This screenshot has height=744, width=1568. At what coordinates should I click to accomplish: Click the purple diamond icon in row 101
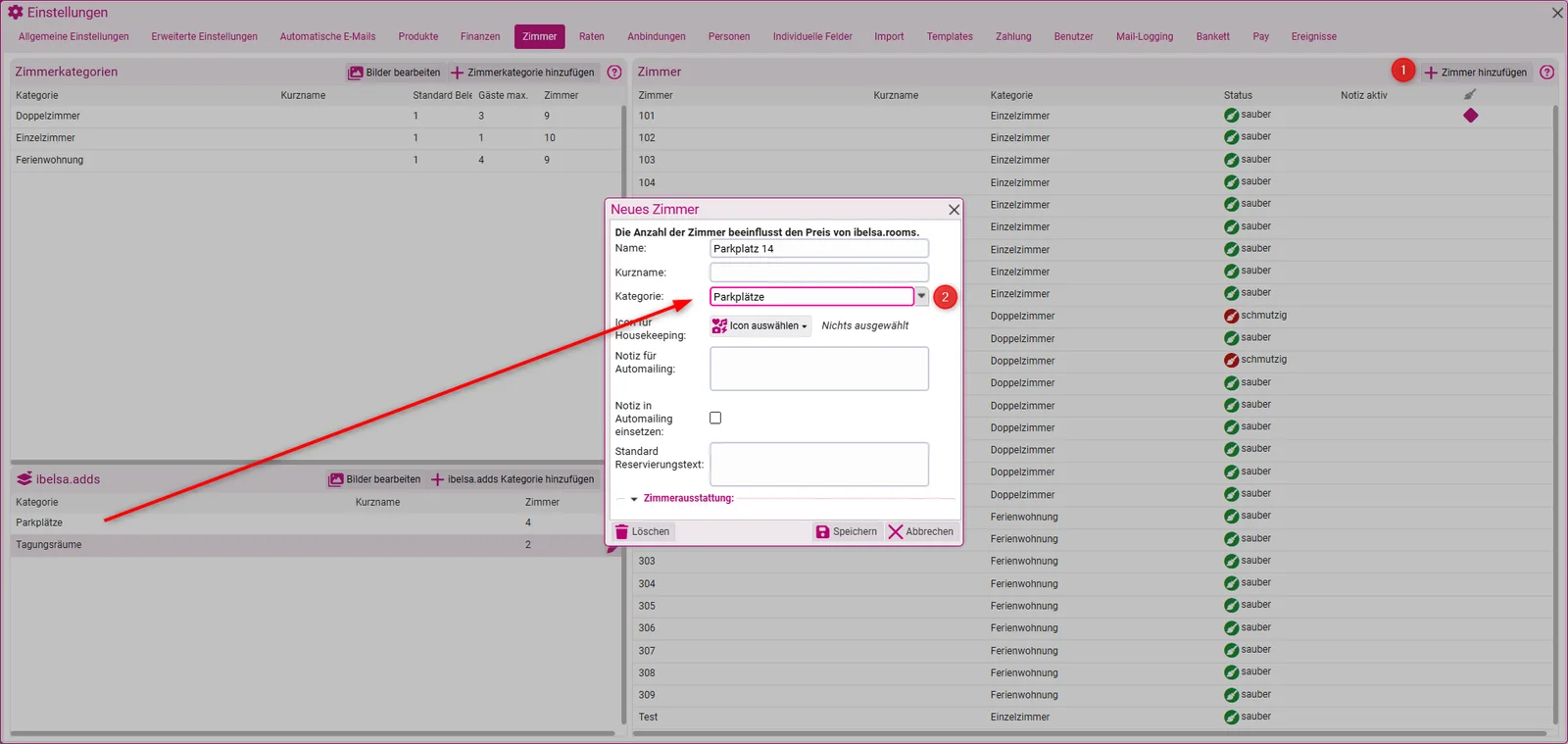(x=1470, y=116)
